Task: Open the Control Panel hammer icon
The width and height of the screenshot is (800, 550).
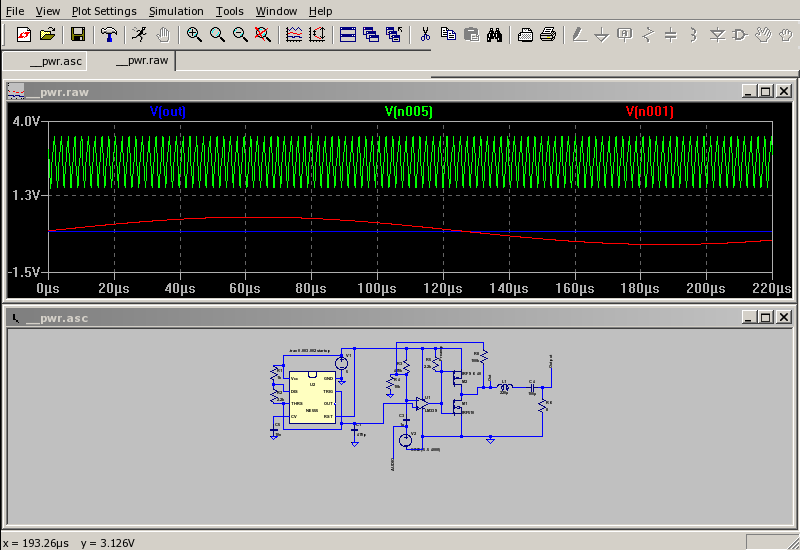Action: [x=108, y=35]
